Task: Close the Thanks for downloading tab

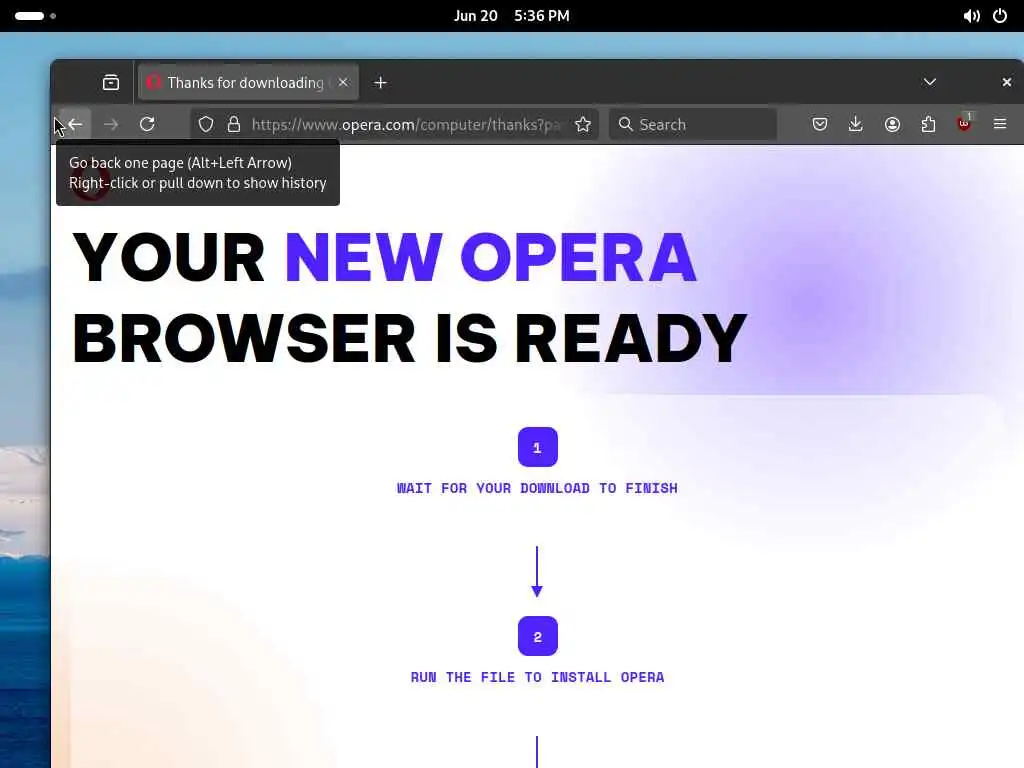Action: click(x=343, y=82)
